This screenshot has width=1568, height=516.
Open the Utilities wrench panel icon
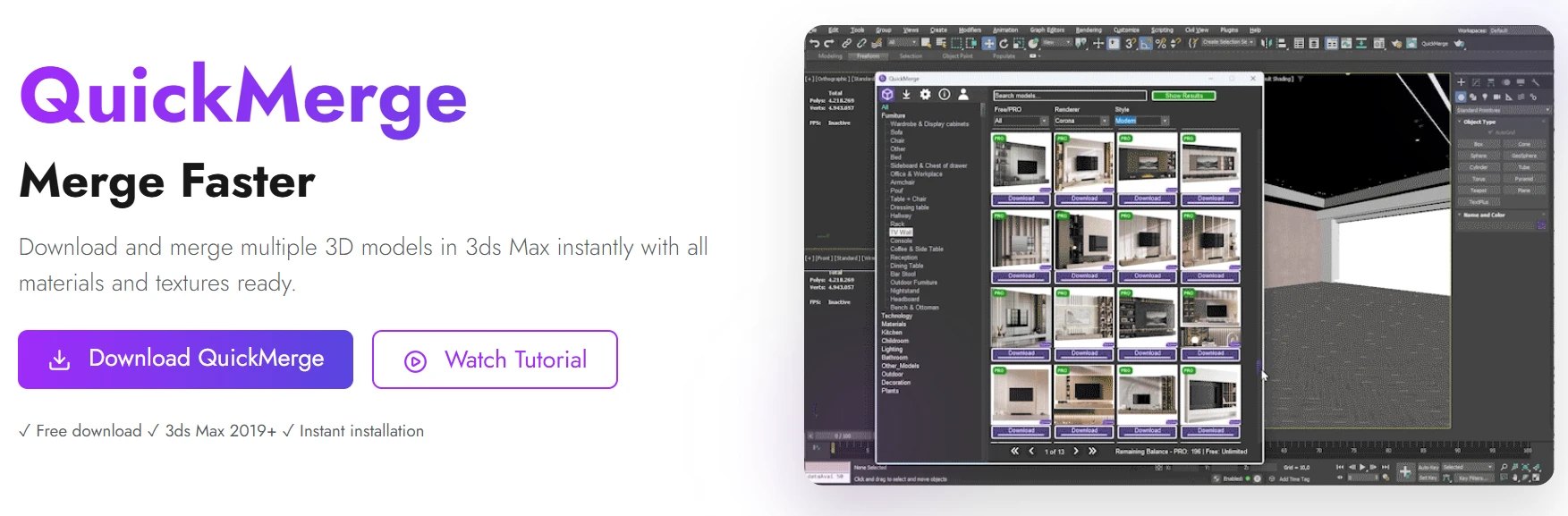tap(1535, 82)
